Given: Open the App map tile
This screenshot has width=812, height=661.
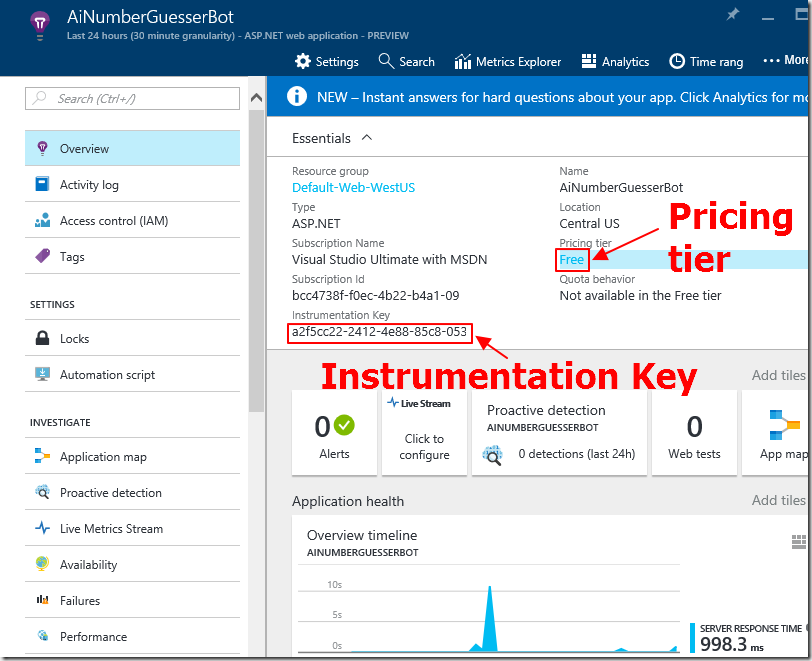Looking at the screenshot, I should [x=775, y=433].
